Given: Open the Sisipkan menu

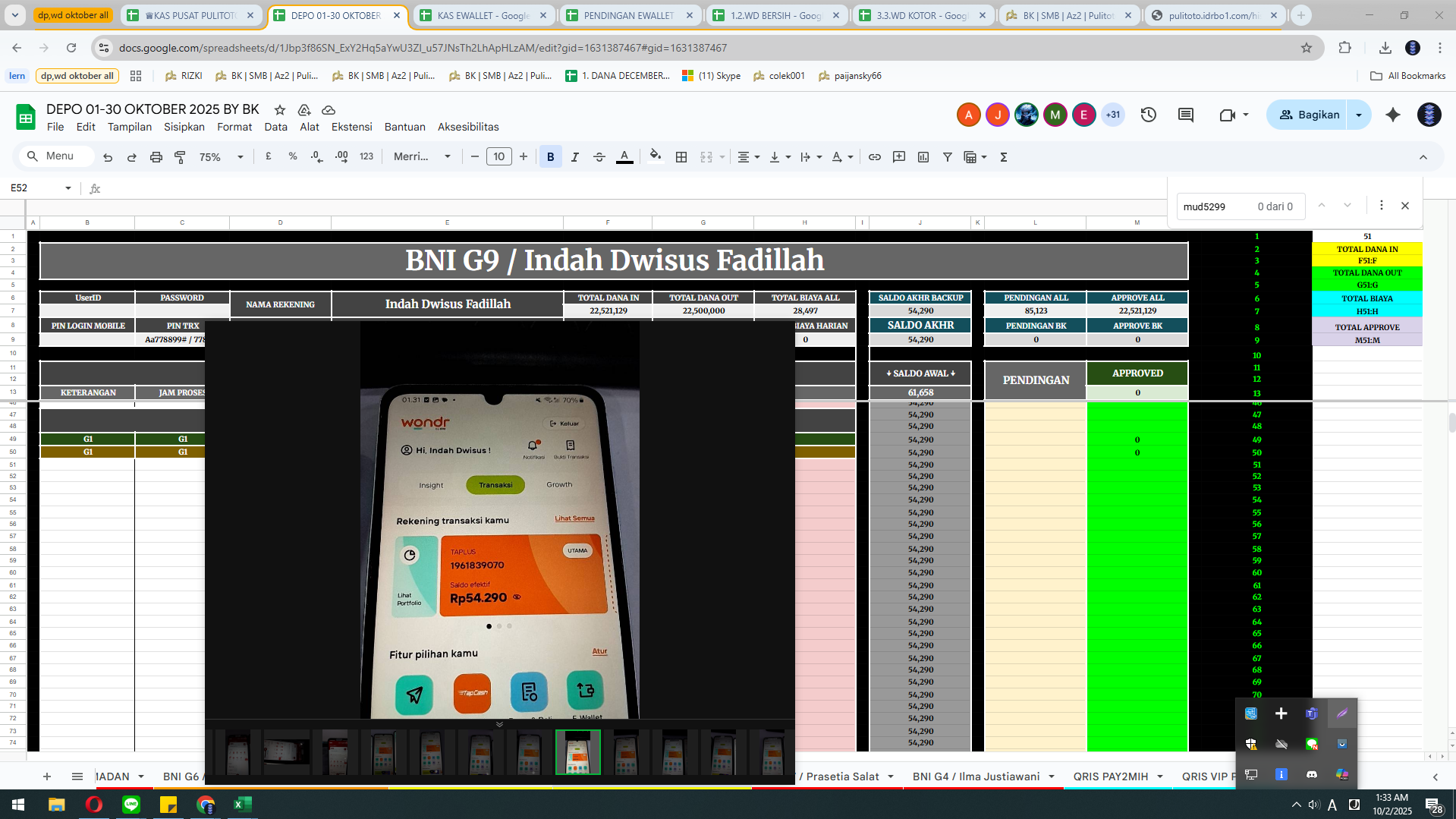Looking at the screenshot, I should 184,127.
